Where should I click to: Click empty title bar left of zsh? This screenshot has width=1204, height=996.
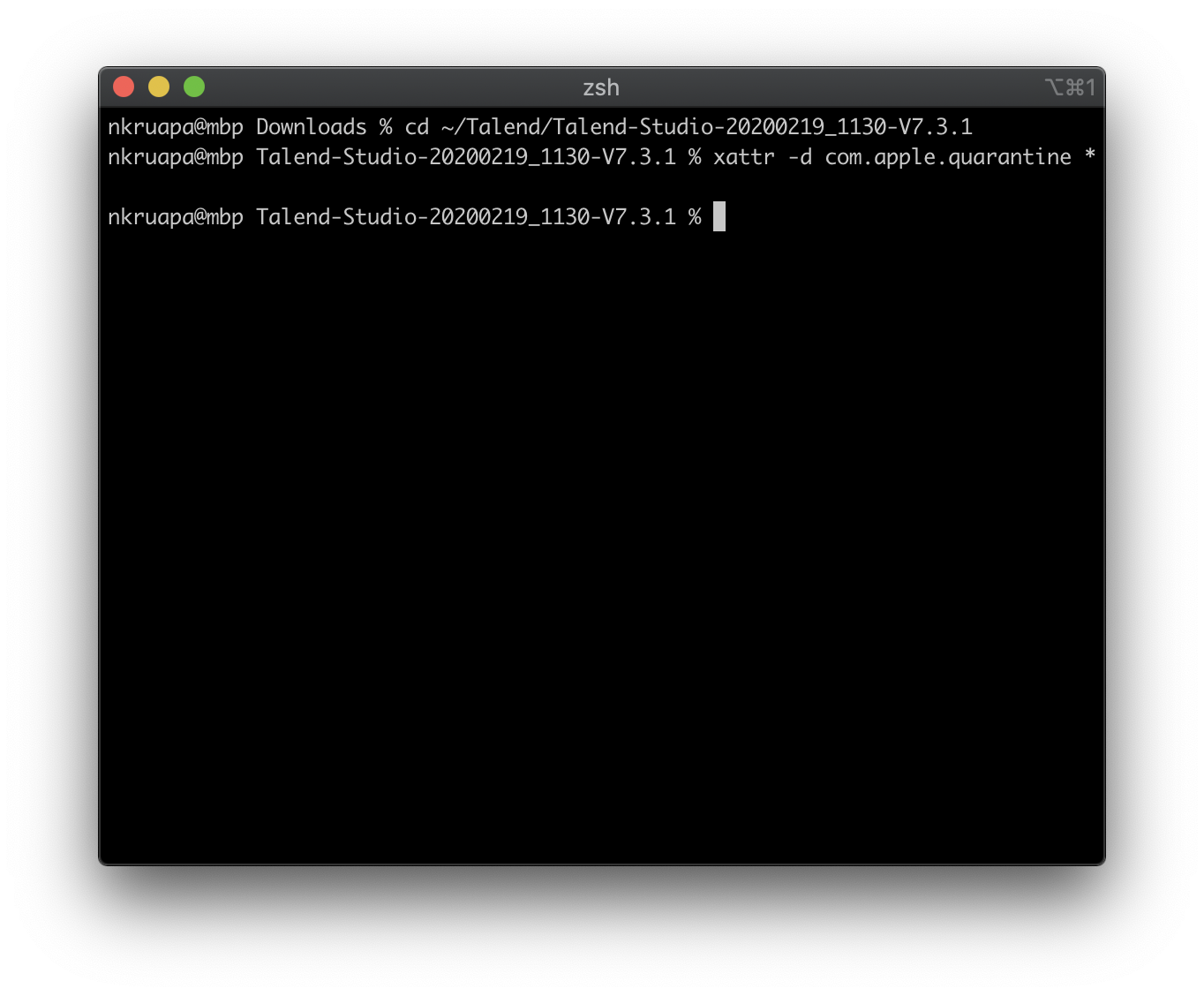pyautogui.click(x=397, y=87)
